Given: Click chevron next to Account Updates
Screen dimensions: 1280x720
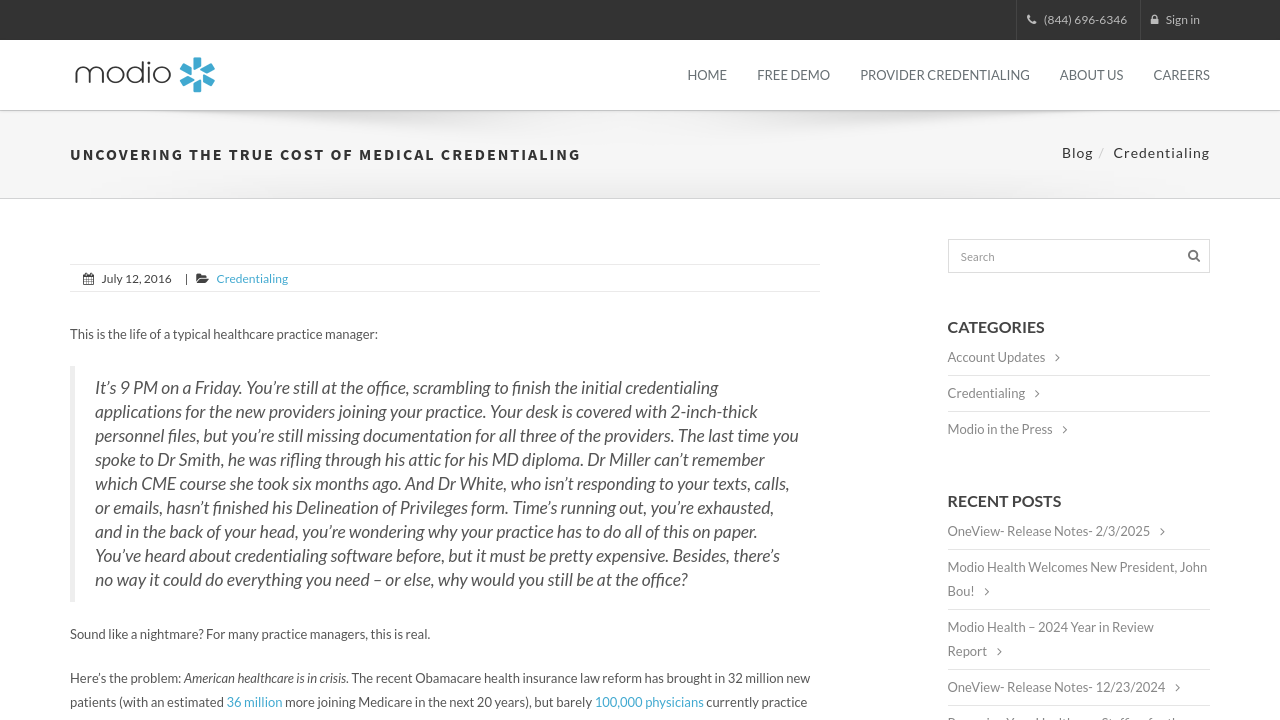Looking at the screenshot, I should click(1057, 358).
